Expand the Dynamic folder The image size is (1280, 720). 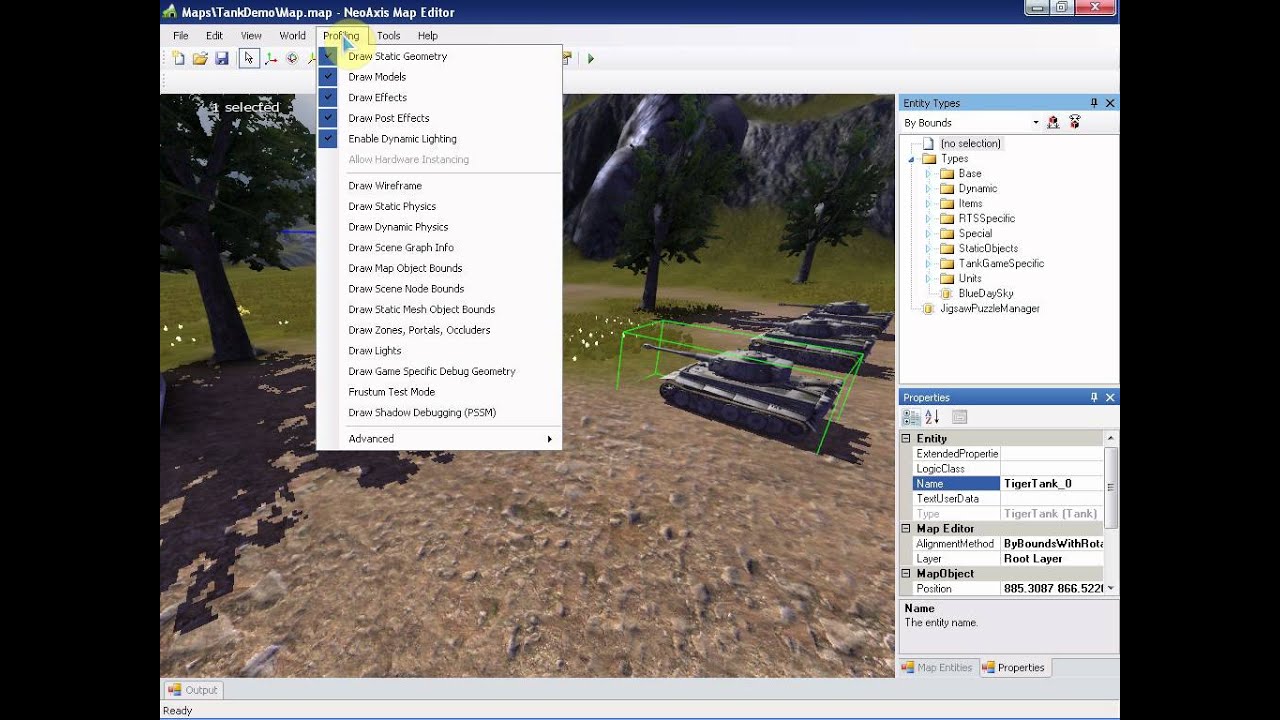click(x=927, y=189)
